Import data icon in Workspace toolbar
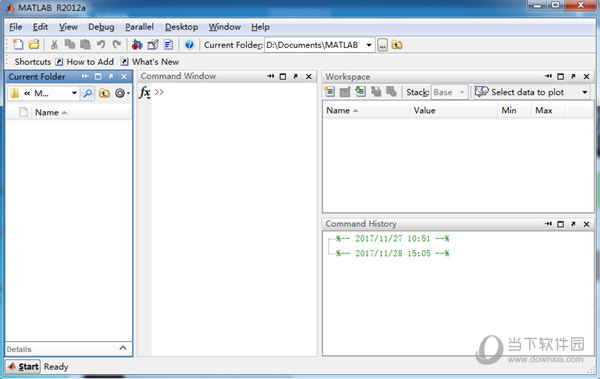This screenshot has height=379, width=600. pos(360,92)
